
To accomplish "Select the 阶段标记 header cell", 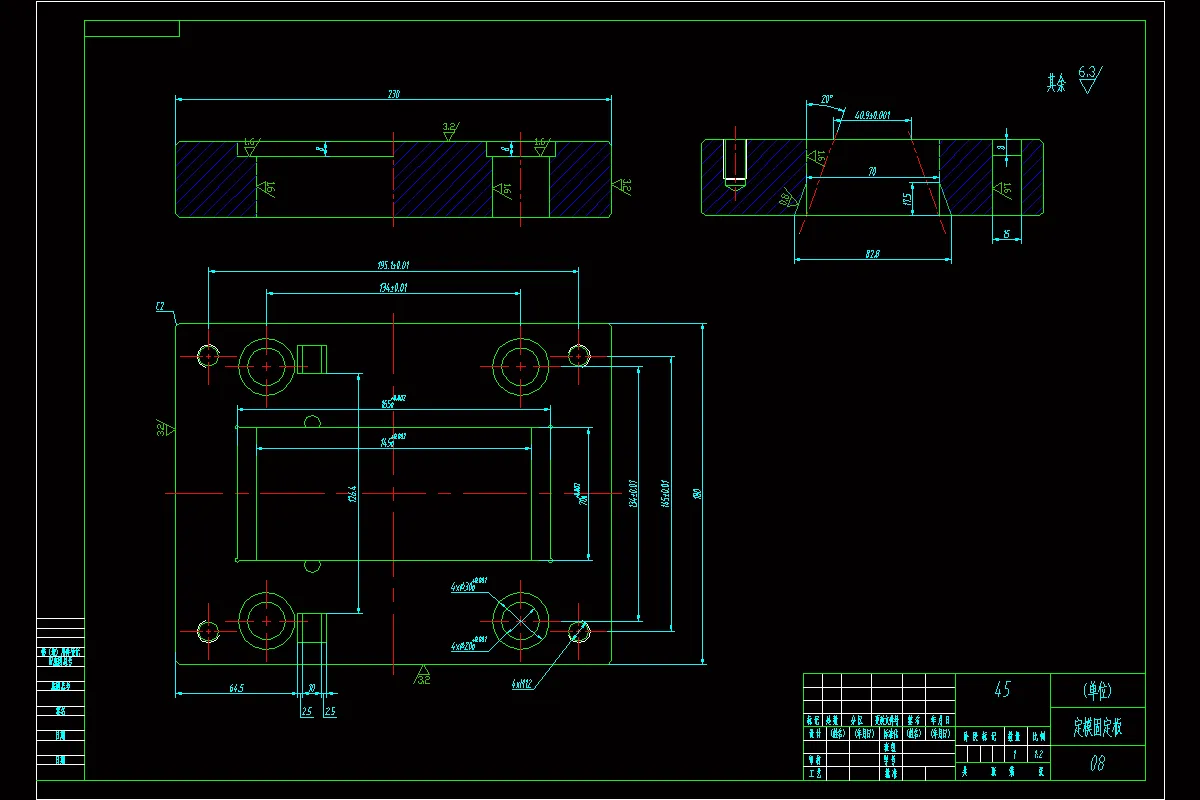I will click(x=978, y=735).
